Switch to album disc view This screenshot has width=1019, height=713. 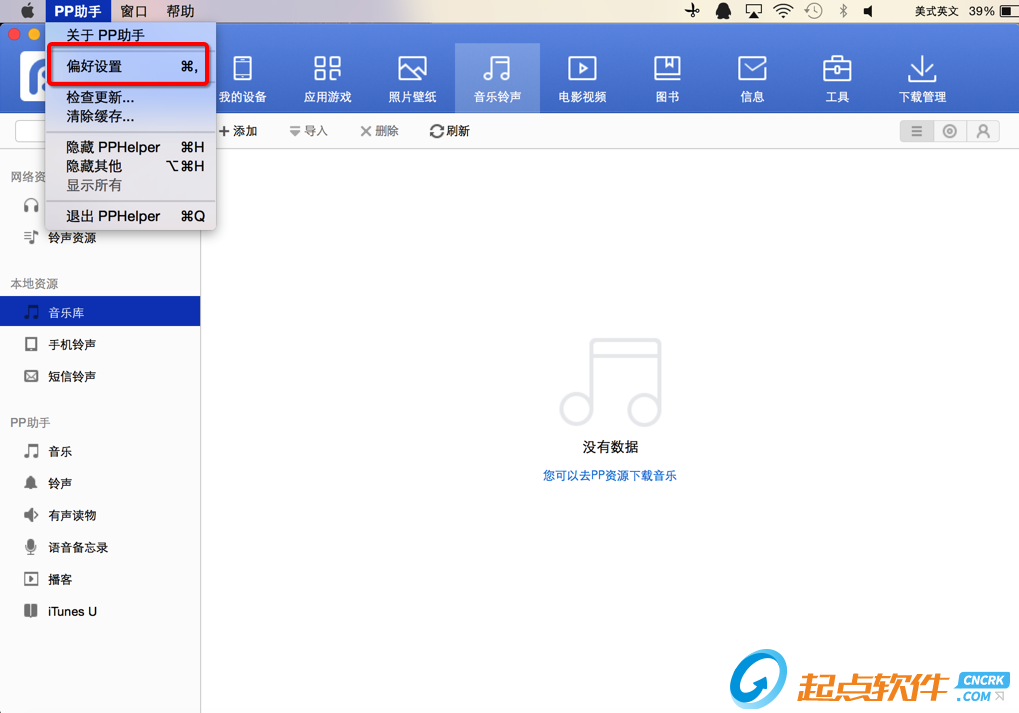(x=949, y=131)
